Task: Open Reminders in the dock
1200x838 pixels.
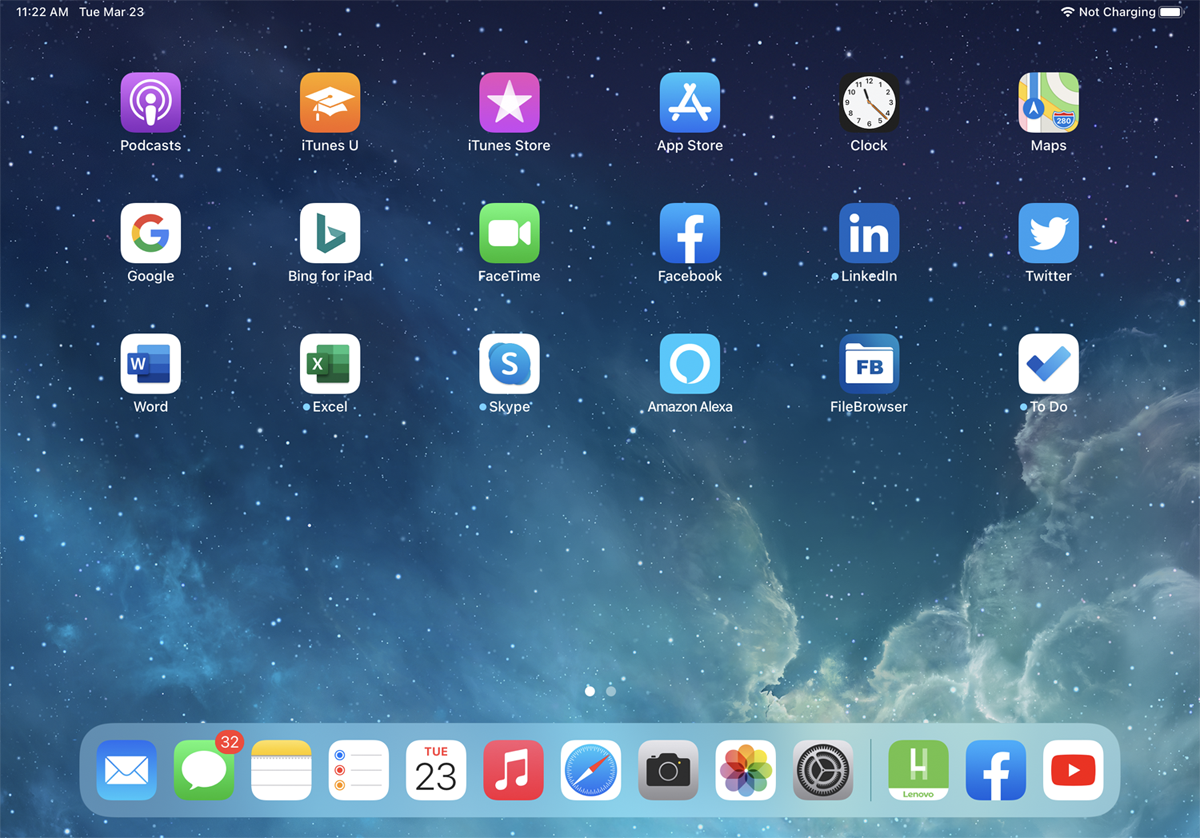Action: tap(359, 770)
